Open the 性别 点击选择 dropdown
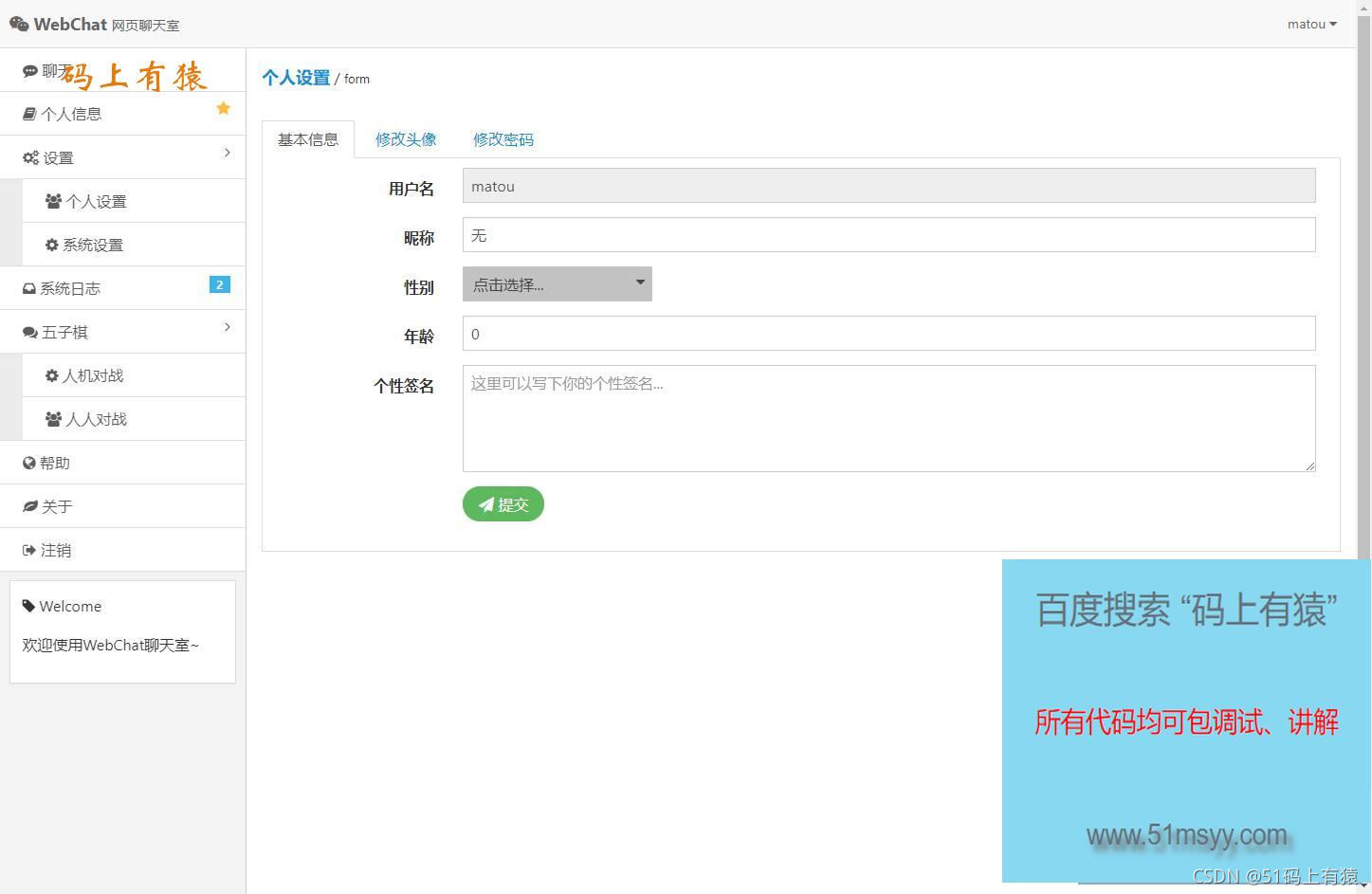The width and height of the screenshot is (1372, 894). [x=558, y=284]
